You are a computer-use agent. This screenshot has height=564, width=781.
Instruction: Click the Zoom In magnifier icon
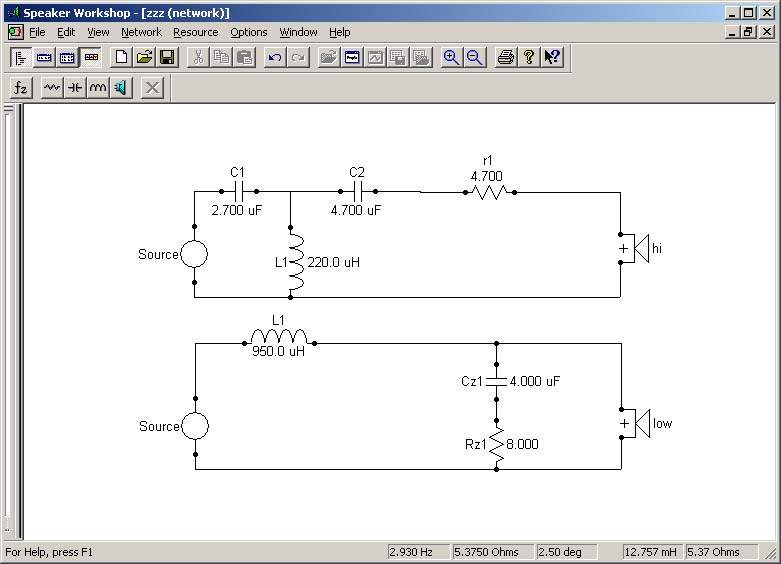pos(451,57)
